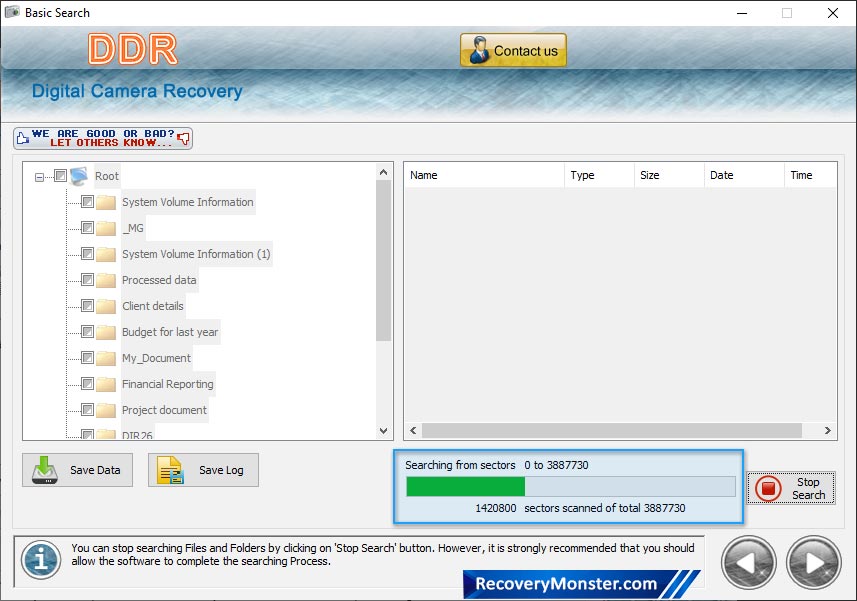This screenshot has width=857, height=601.
Task: Click the _MG folder icon
Action: point(106,228)
